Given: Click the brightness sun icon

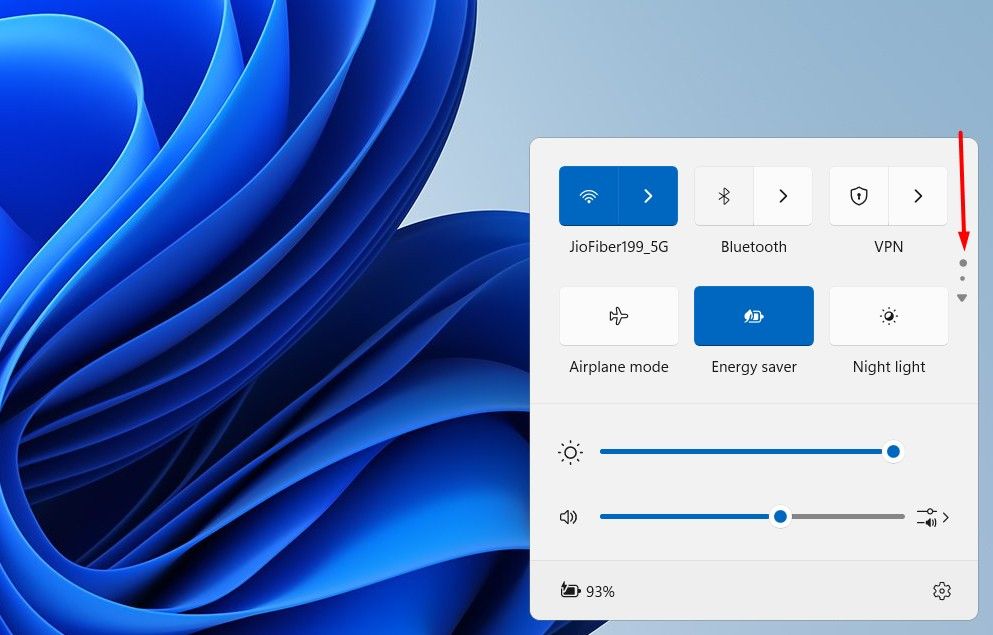Looking at the screenshot, I should click(x=569, y=452).
